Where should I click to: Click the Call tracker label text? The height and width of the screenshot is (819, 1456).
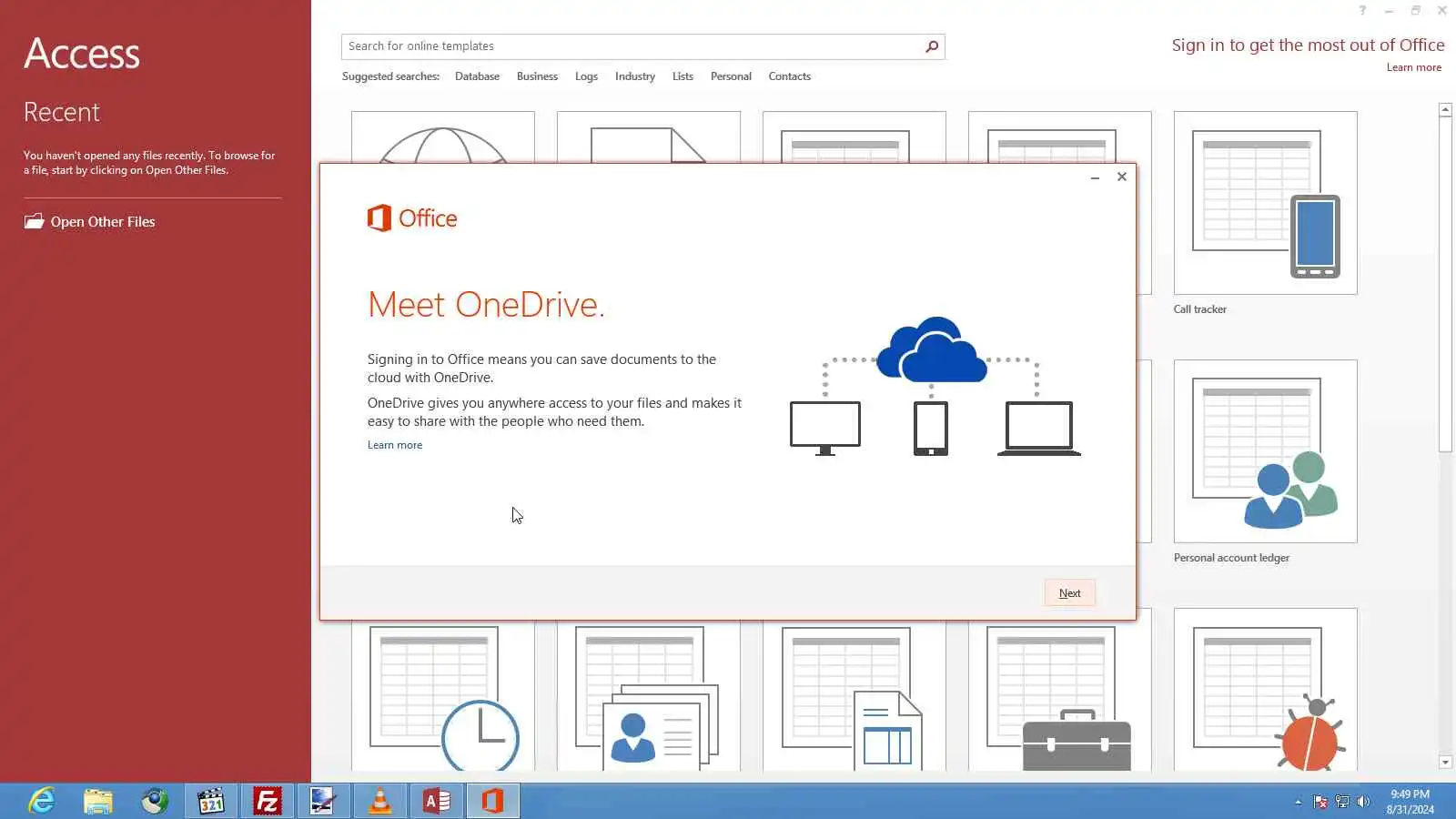pos(1199,309)
